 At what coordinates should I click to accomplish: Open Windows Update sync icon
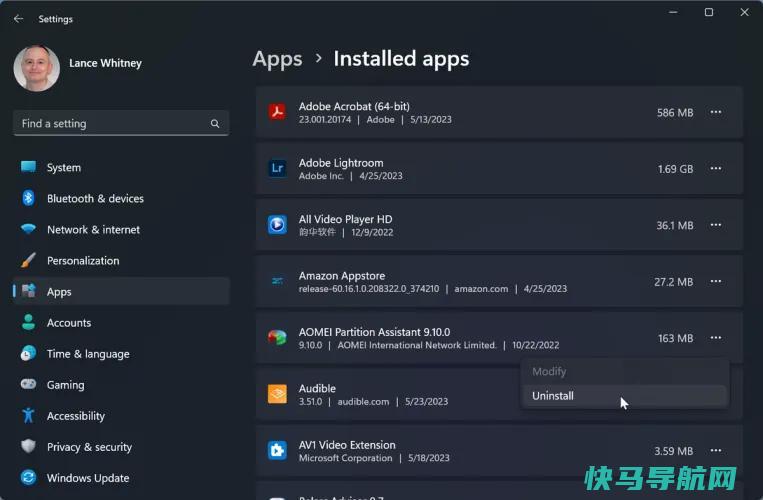(x=28, y=478)
